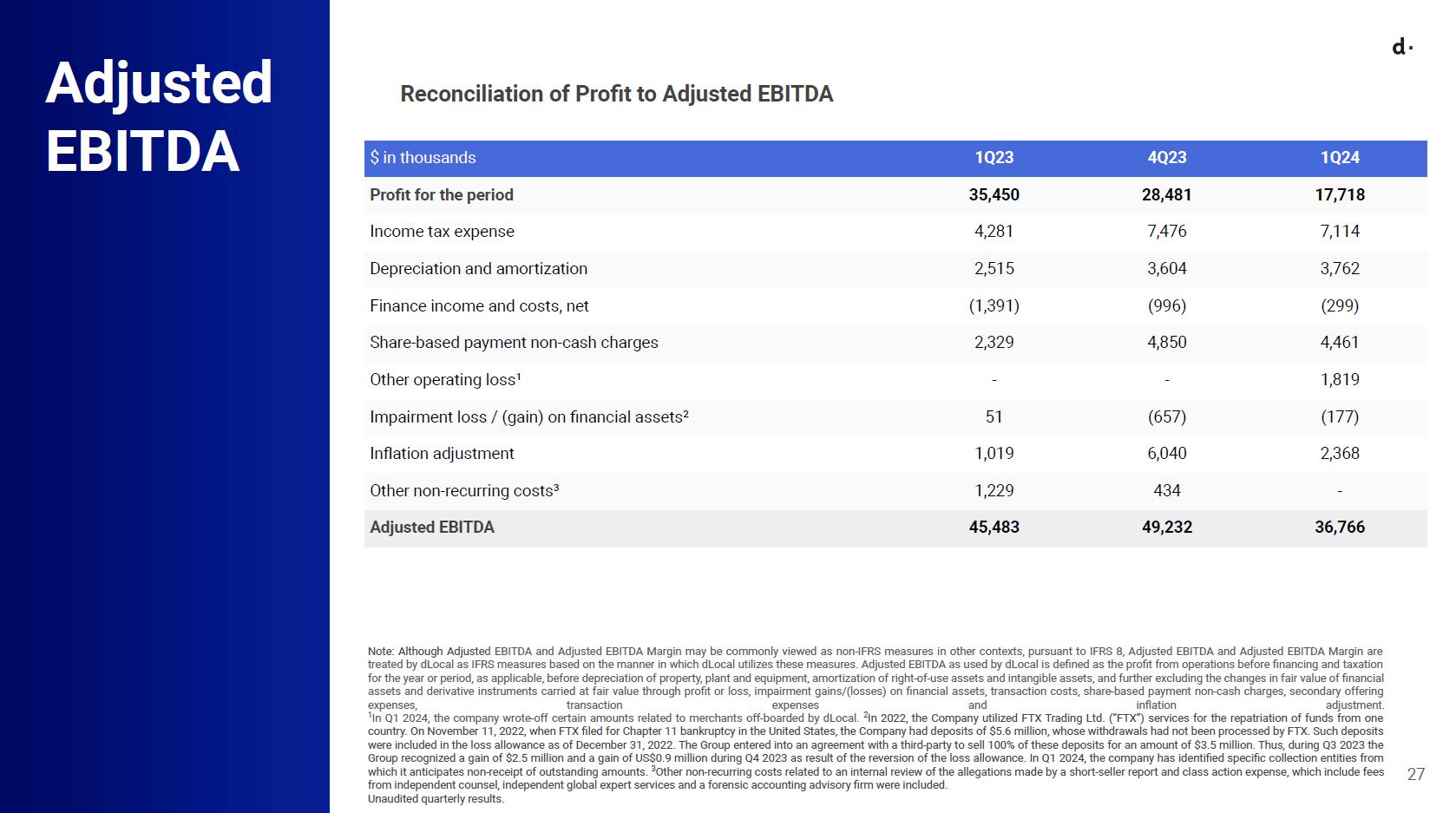Image resolution: width=1456 pixels, height=813 pixels.
Task: Select the Income tax expense row label
Action: pyautogui.click(x=442, y=232)
